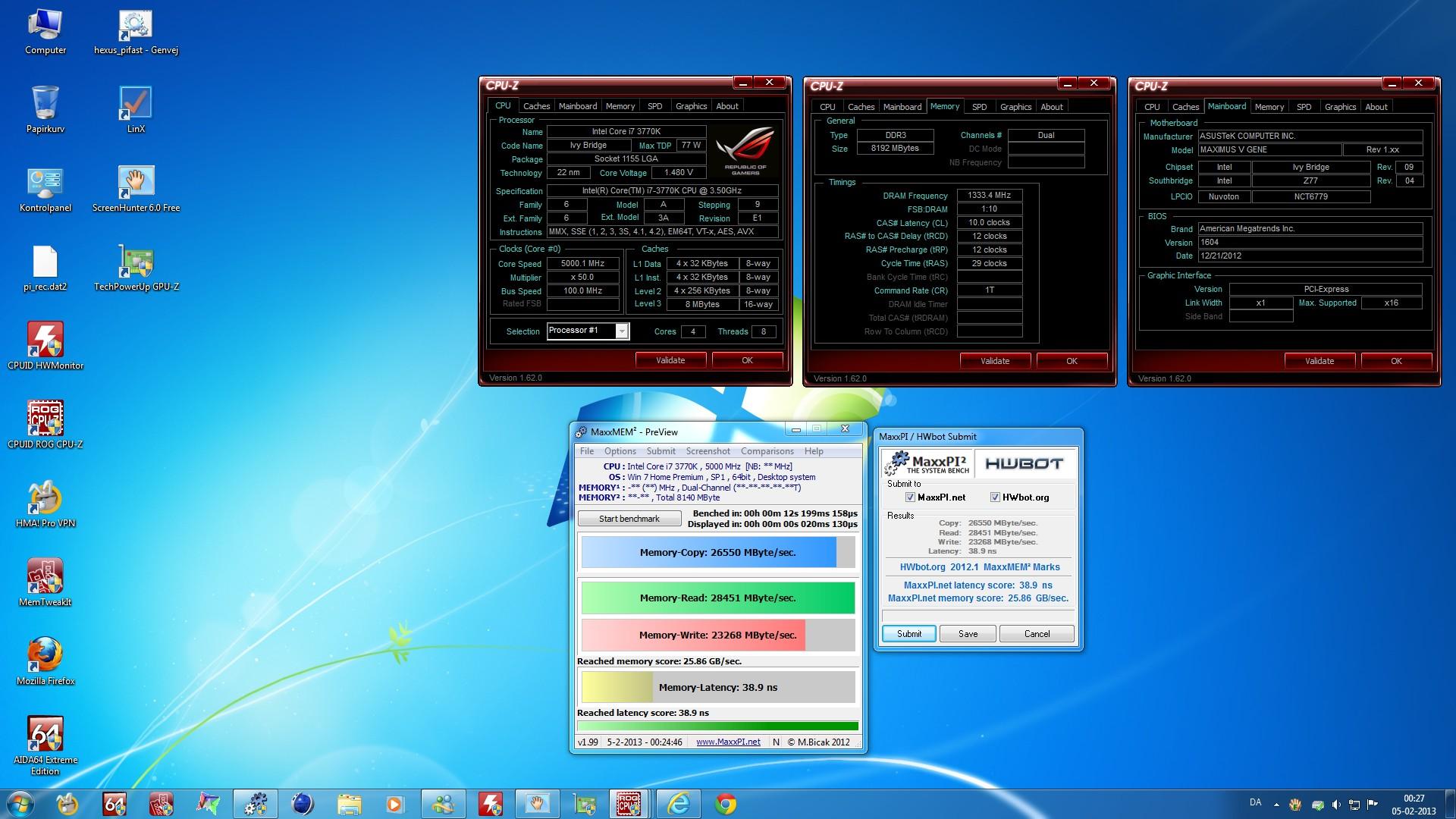This screenshot has height=819, width=1456.
Task: Click the BIOS Version 1604 field
Action: 1310,243
